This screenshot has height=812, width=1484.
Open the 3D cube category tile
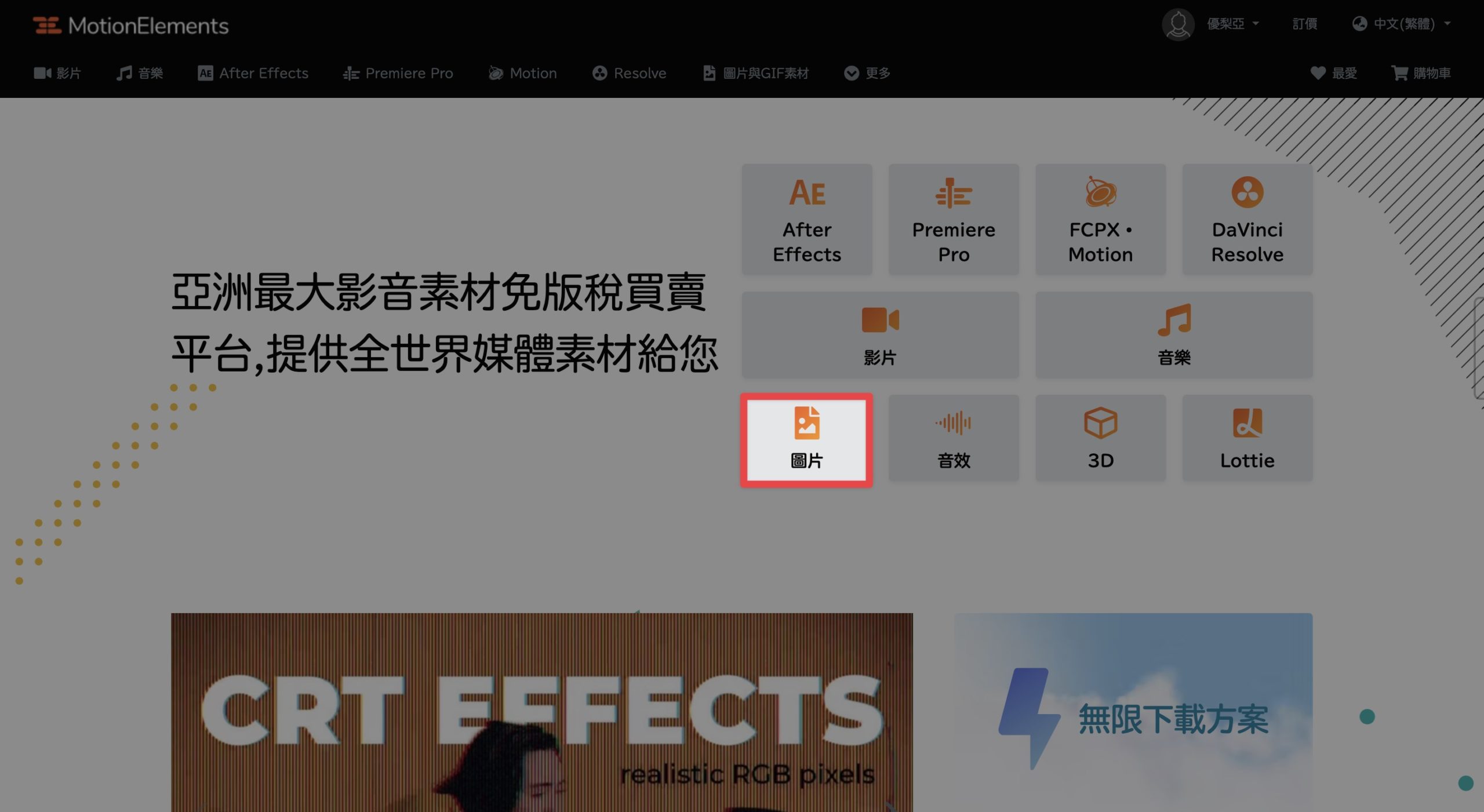pos(1100,438)
